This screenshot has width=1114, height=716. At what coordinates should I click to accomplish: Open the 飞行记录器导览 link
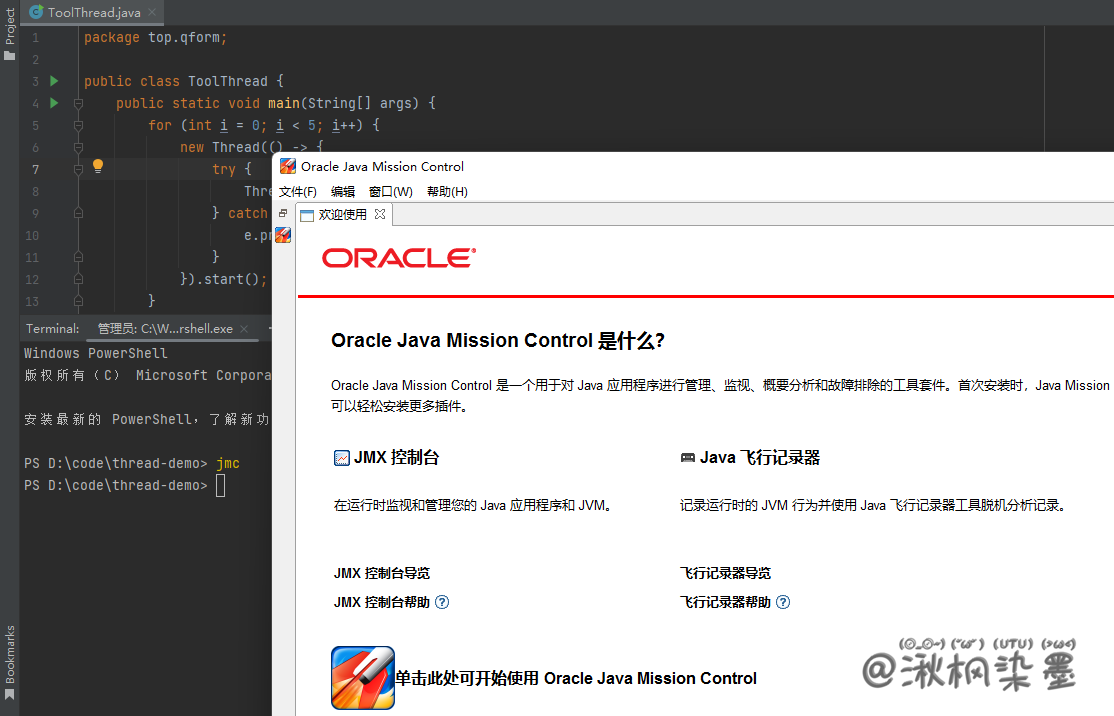tap(725, 573)
